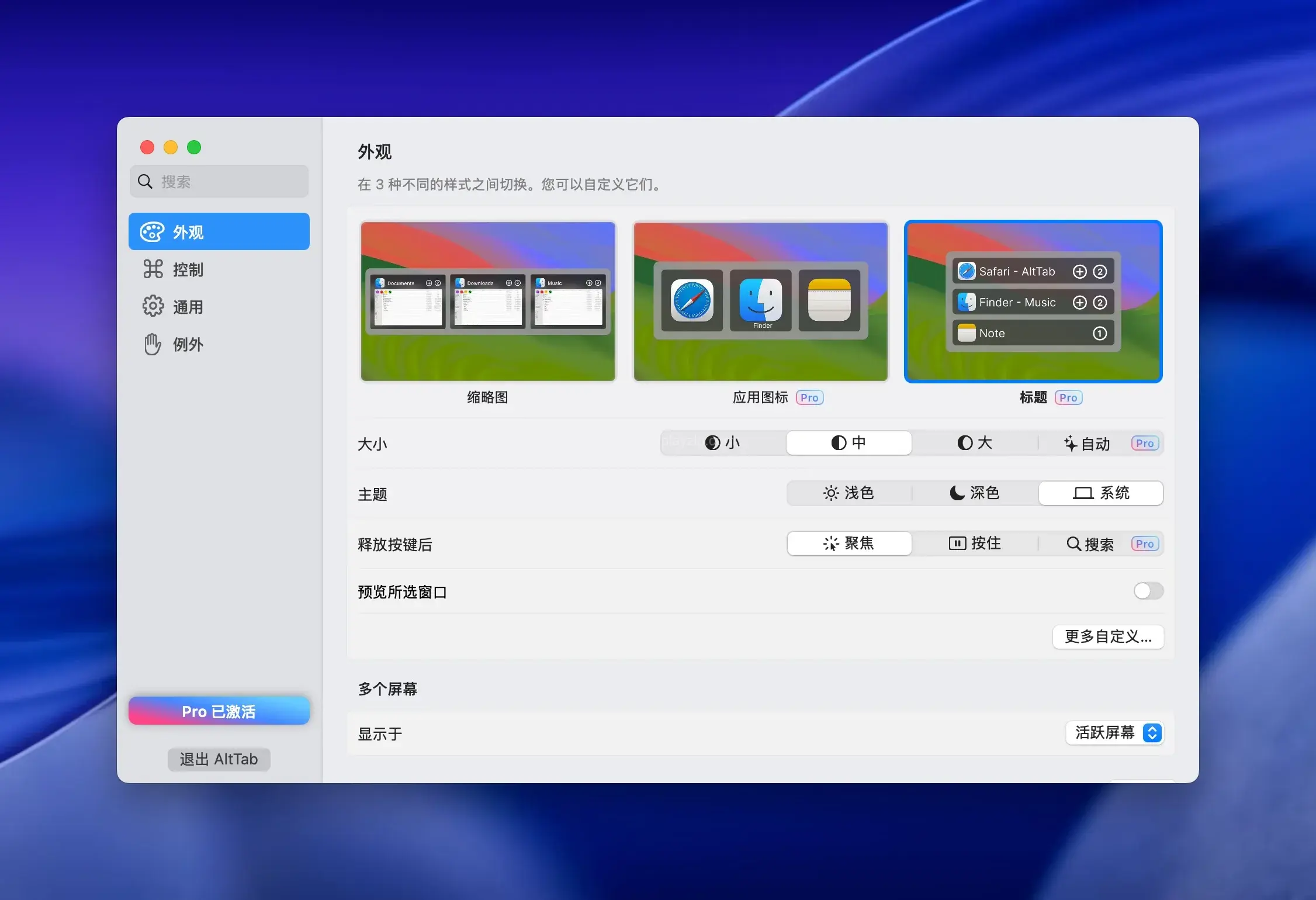Click the Pro badge in the 释放按键后 row
Screen dimensions: 1316x900
click(1145, 544)
